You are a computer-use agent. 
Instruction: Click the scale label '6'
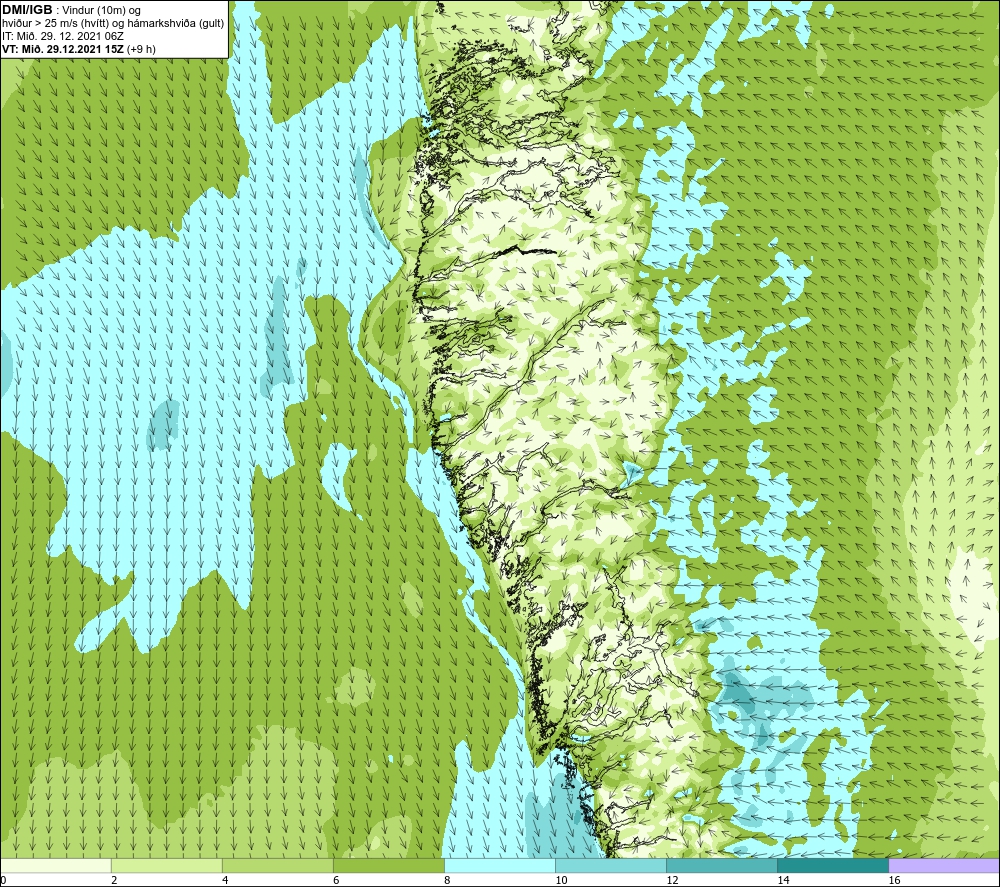pos(337,881)
